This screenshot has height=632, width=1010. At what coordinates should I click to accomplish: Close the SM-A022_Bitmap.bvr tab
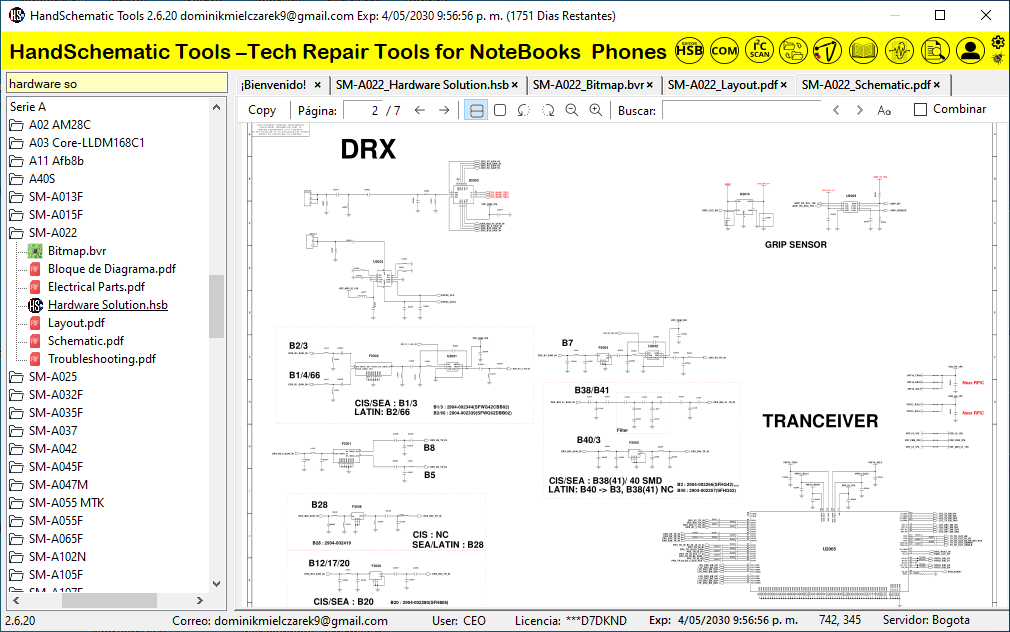click(x=650, y=85)
